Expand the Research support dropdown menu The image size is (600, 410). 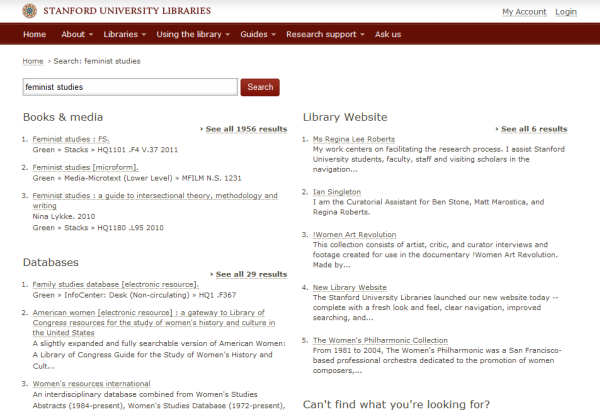click(x=325, y=34)
